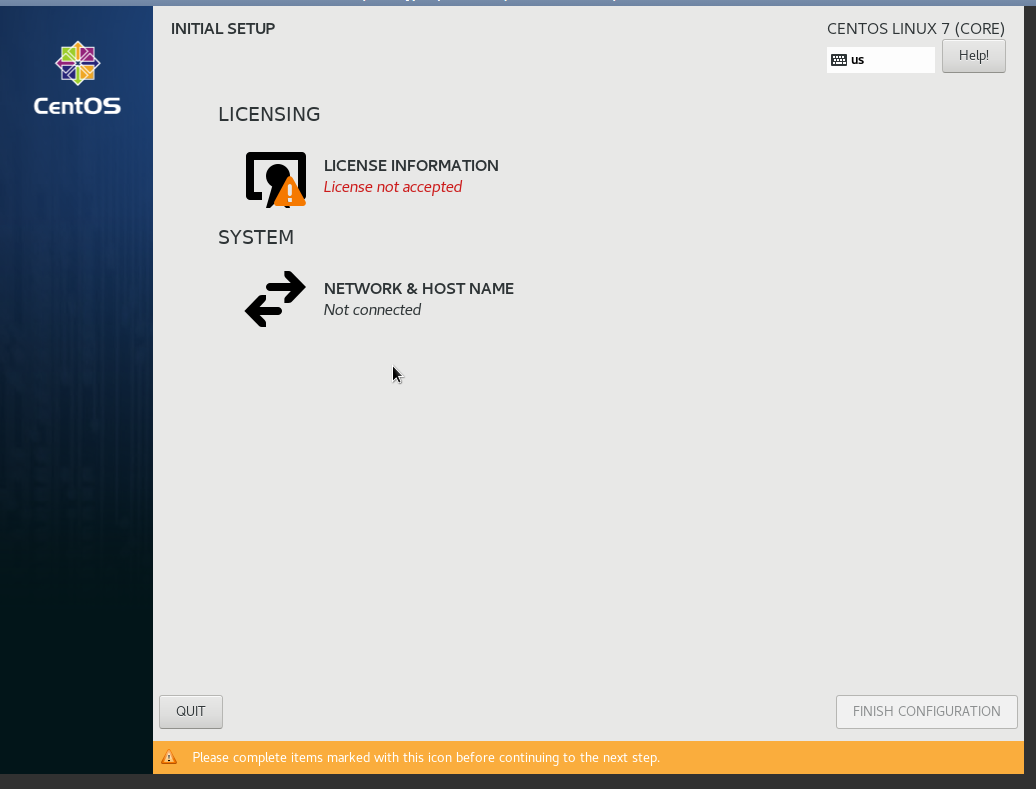Open the Network & Host Name arrows icon

click(x=276, y=299)
